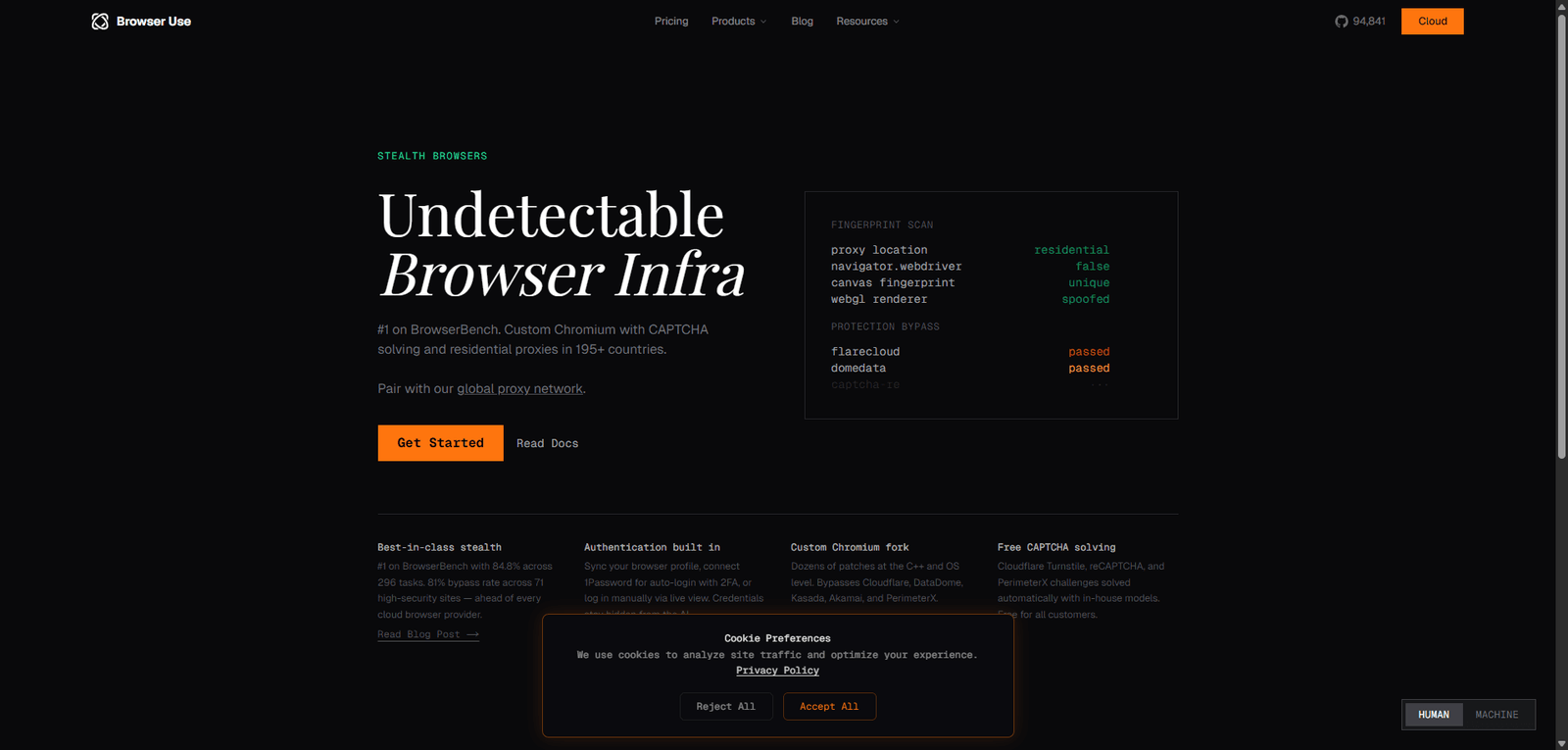
Task: Click the Browser Use logo icon
Action: 100,22
